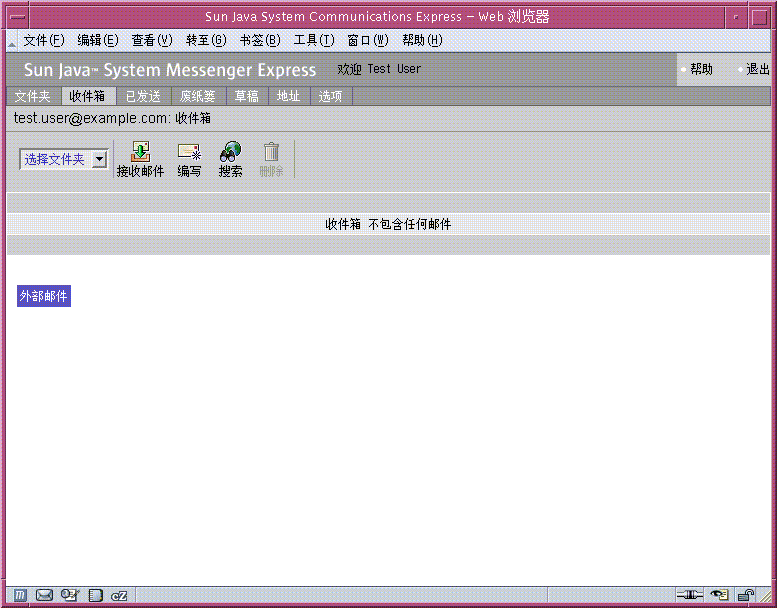Switch to the 文件夹 tab
The width and height of the screenshot is (777, 608).
33,96
